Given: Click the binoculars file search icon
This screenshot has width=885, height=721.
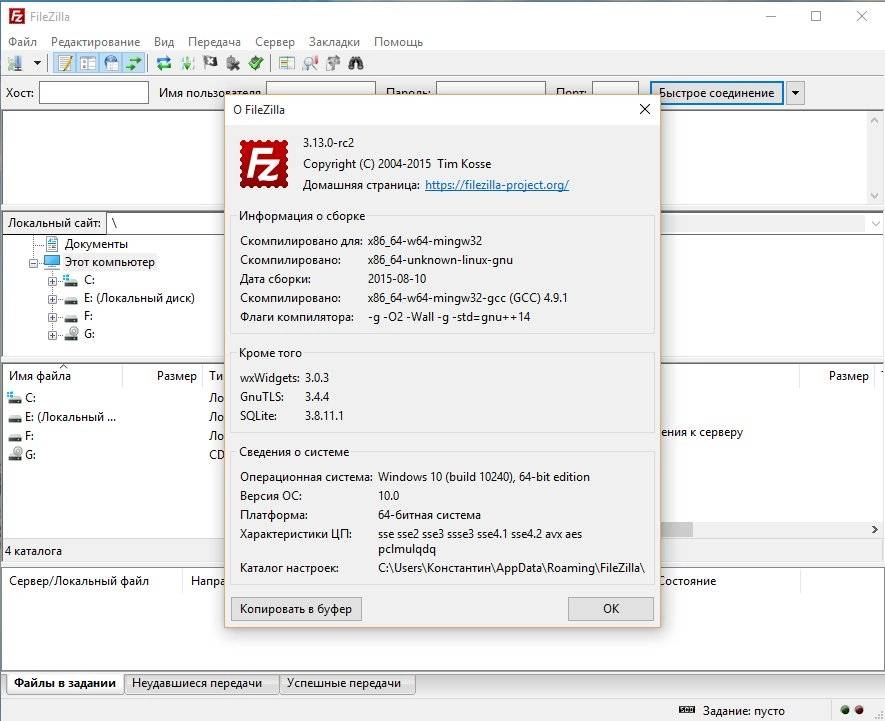Looking at the screenshot, I should point(356,63).
